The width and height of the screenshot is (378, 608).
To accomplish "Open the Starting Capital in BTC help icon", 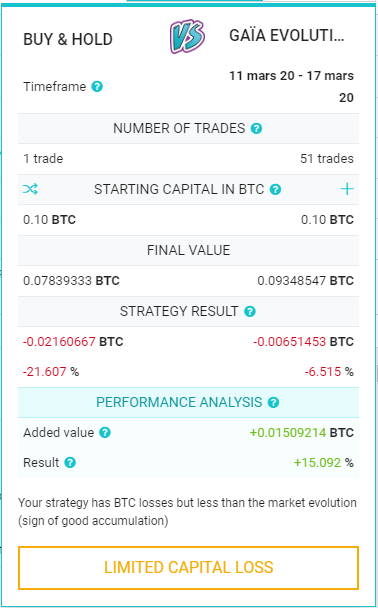I will coord(275,190).
